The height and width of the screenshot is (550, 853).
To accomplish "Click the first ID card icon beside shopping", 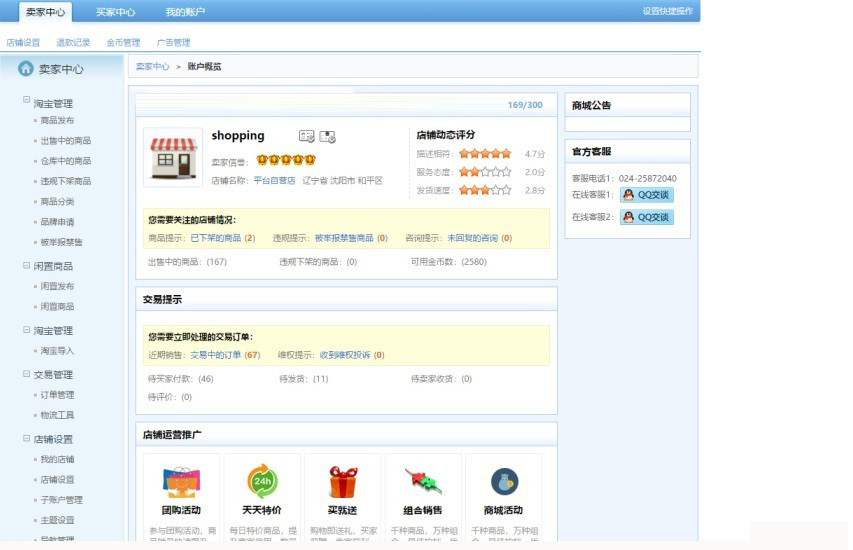I will tap(306, 136).
